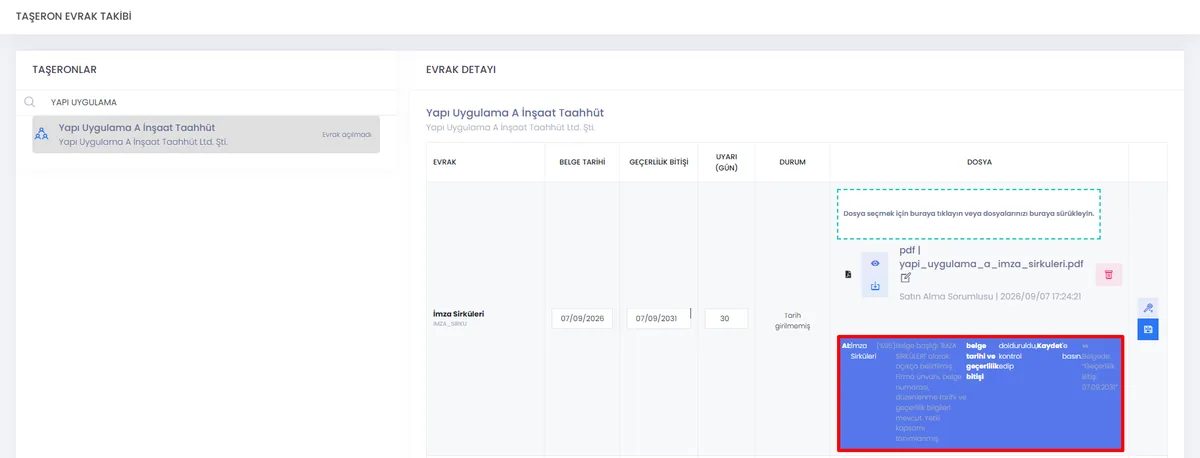Click the AI wand icon above the save button
1200x458 pixels.
(1148, 308)
